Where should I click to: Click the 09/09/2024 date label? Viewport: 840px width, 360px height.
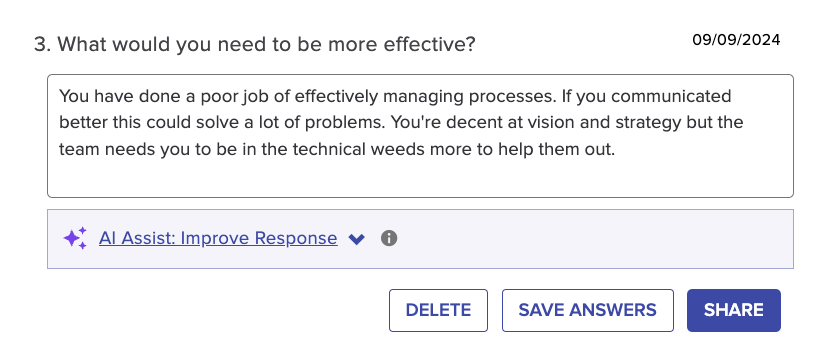[x=736, y=40]
